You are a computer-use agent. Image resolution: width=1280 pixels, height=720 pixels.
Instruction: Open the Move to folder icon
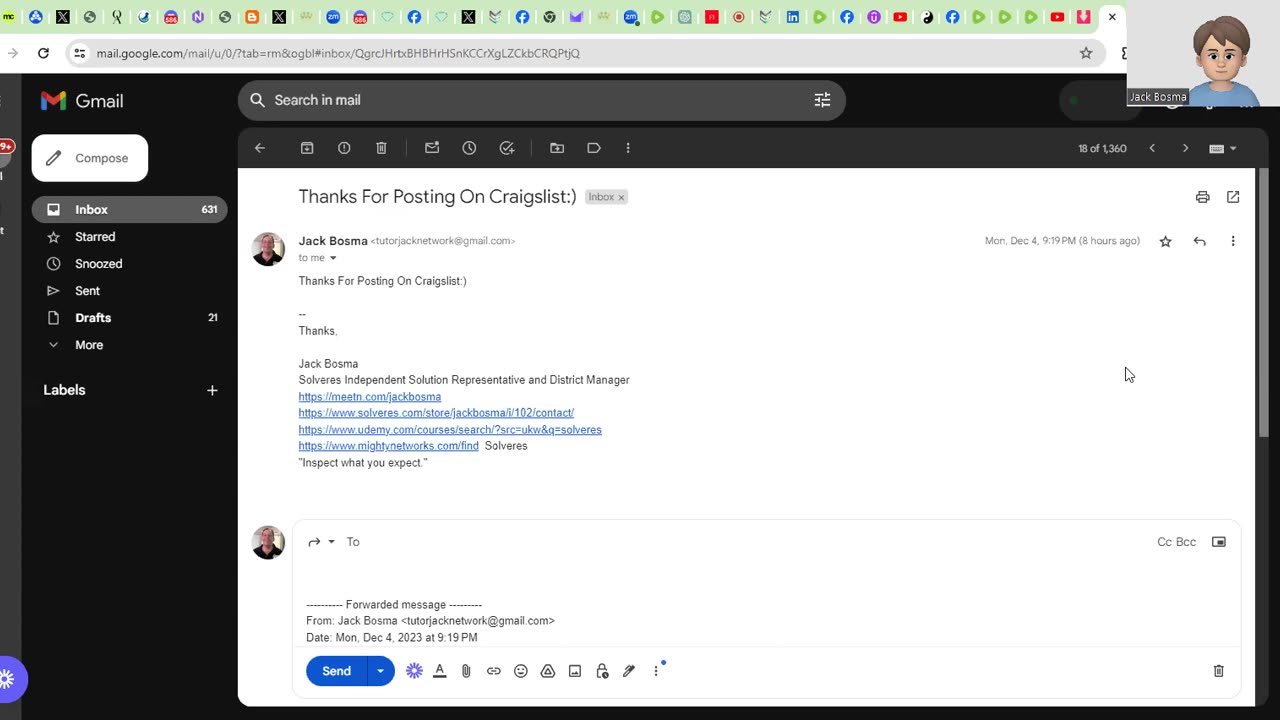coord(557,148)
